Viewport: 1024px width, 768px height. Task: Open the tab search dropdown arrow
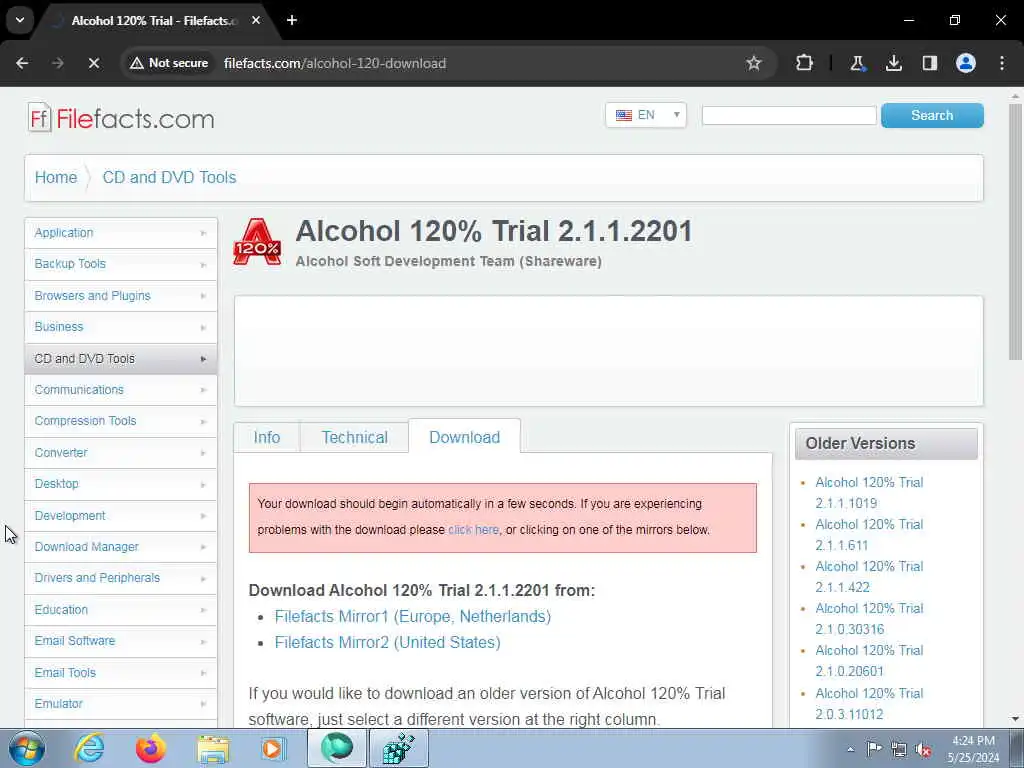tap(20, 20)
